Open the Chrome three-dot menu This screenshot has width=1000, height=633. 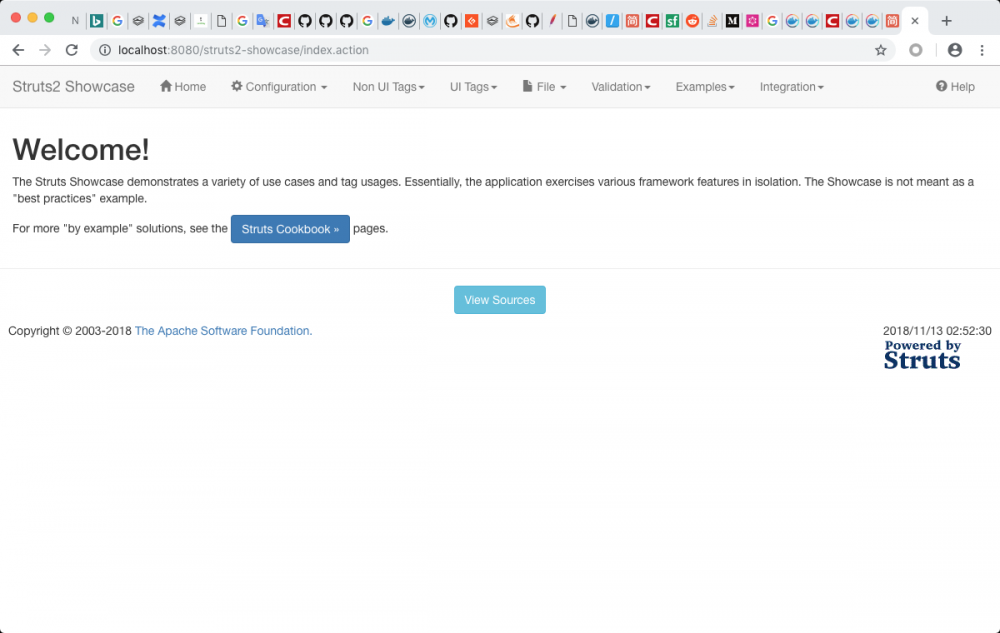982,50
